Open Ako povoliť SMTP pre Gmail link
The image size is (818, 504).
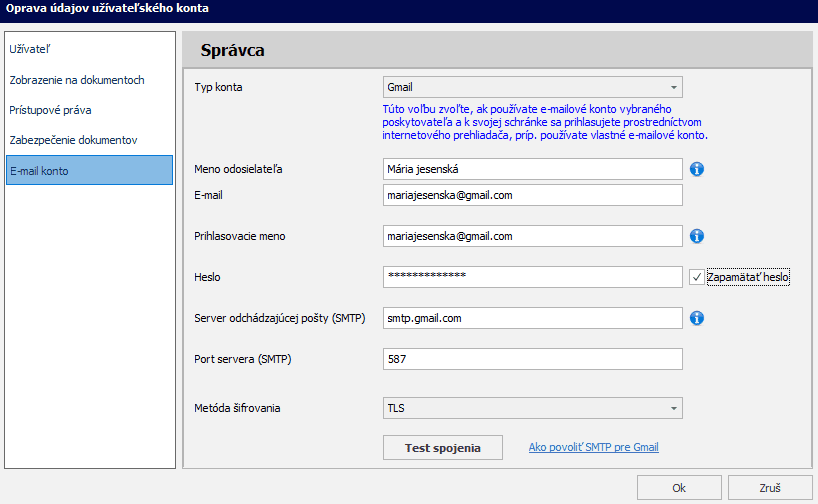[x=593, y=448]
